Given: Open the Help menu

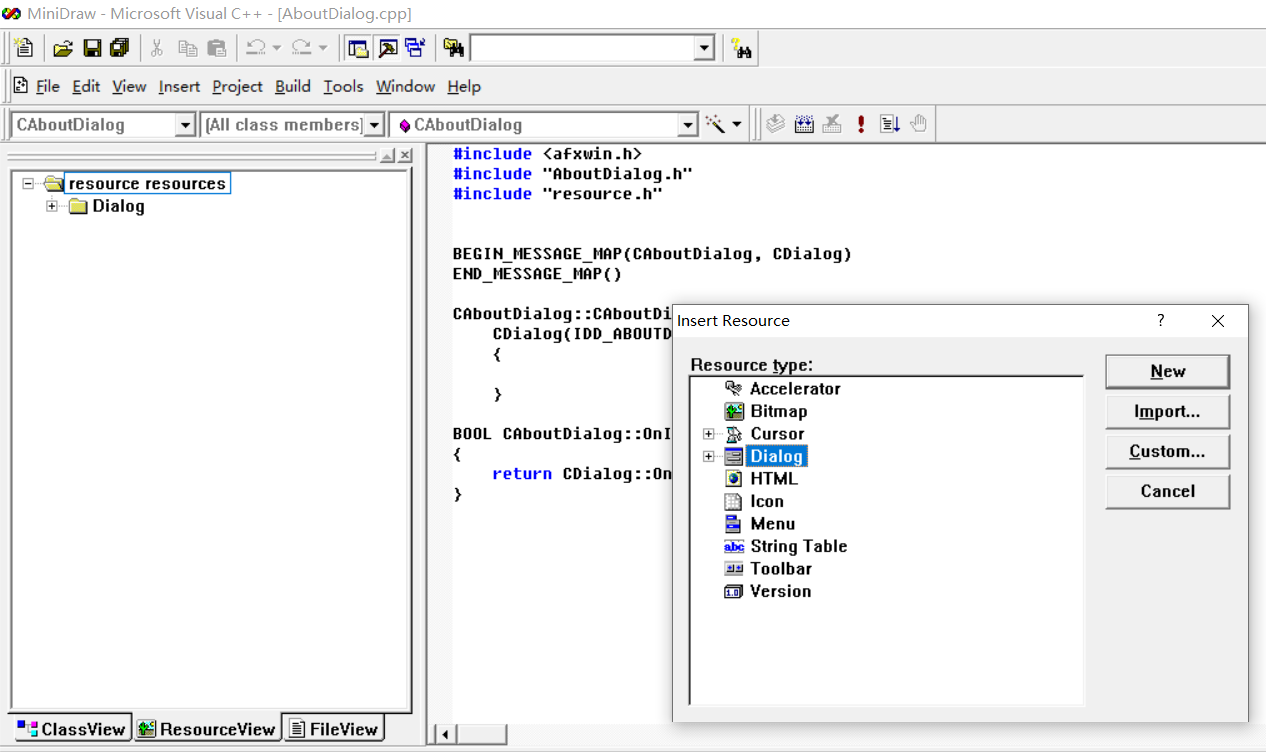Looking at the screenshot, I should pos(464,86).
